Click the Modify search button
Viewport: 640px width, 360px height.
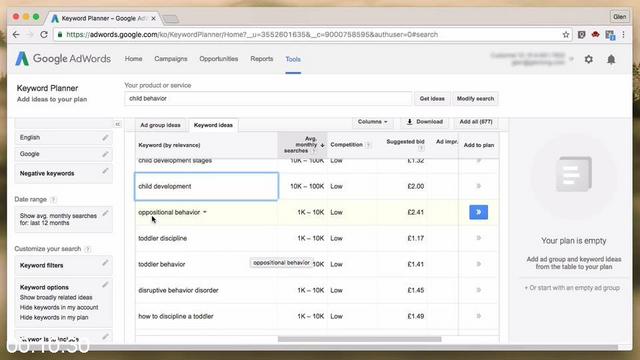475,98
